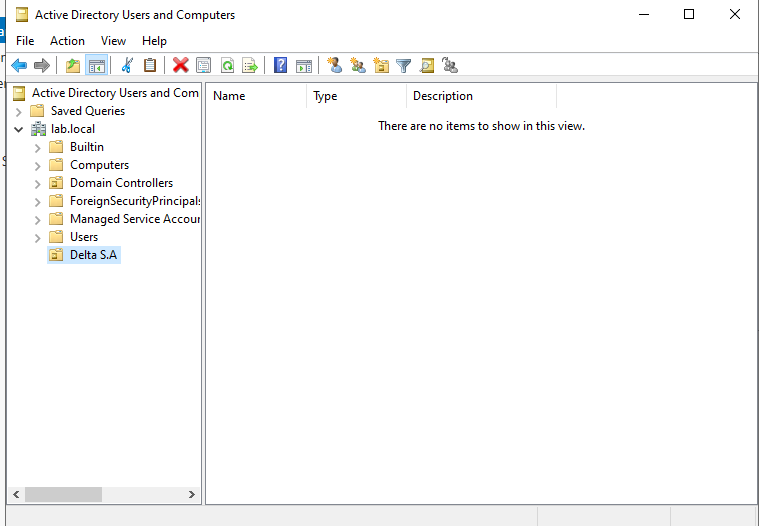Click the tree pane horizontal scrollbar right arrow
Viewport: 759px width, 526px height.
pos(193,494)
